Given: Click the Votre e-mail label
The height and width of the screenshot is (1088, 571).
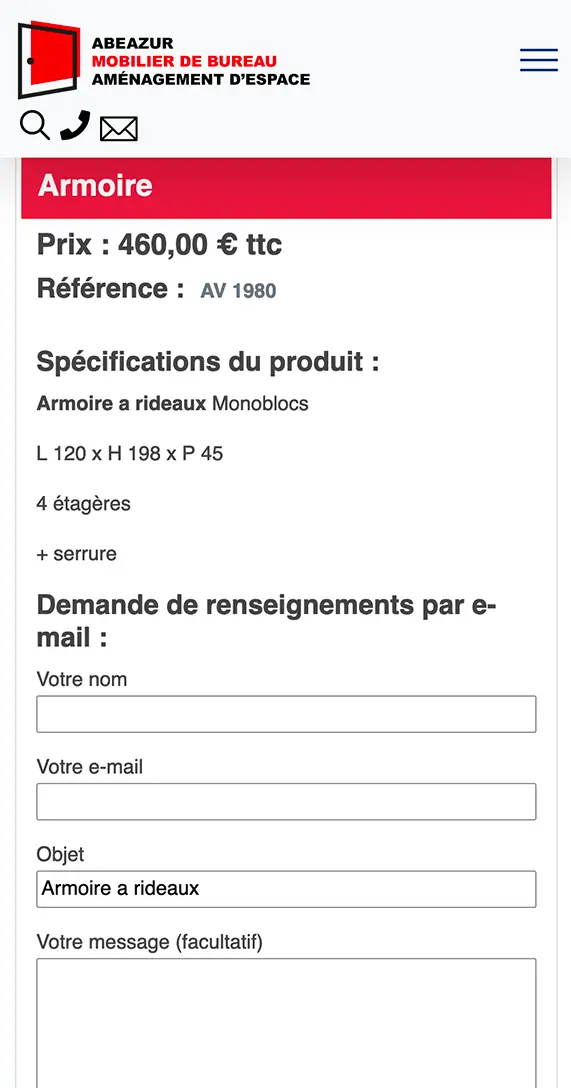Looking at the screenshot, I should click(x=90, y=767).
